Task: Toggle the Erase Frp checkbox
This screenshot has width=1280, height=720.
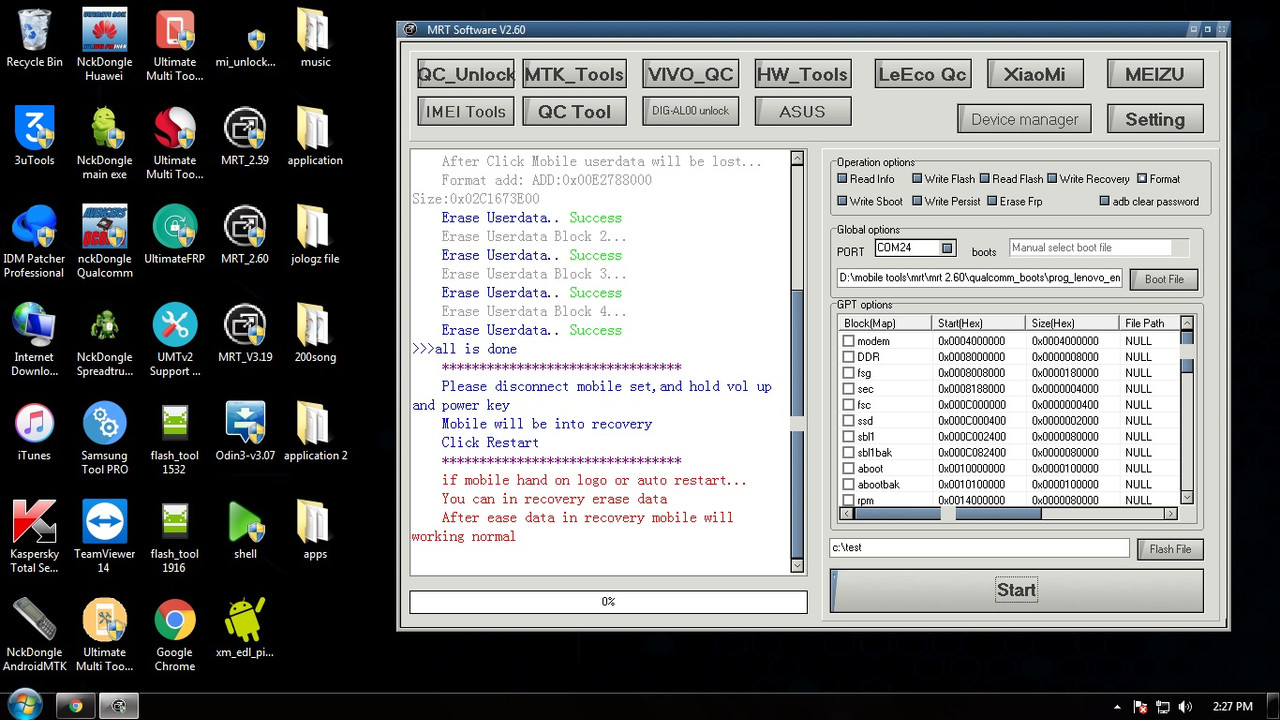Action: tap(992, 201)
